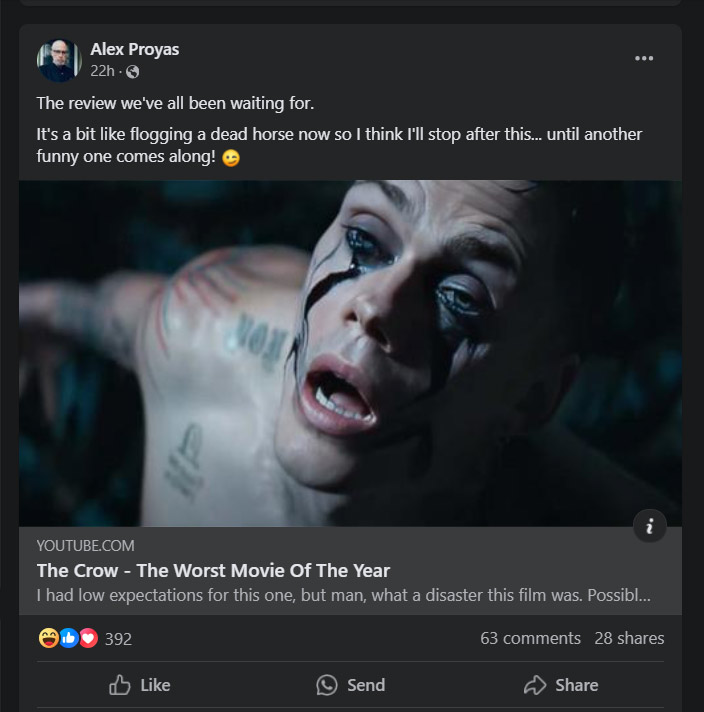Image resolution: width=704 pixels, height=712 pixels.
Task: Open the 22h post timestamp
Action: (x=101, y=71)
